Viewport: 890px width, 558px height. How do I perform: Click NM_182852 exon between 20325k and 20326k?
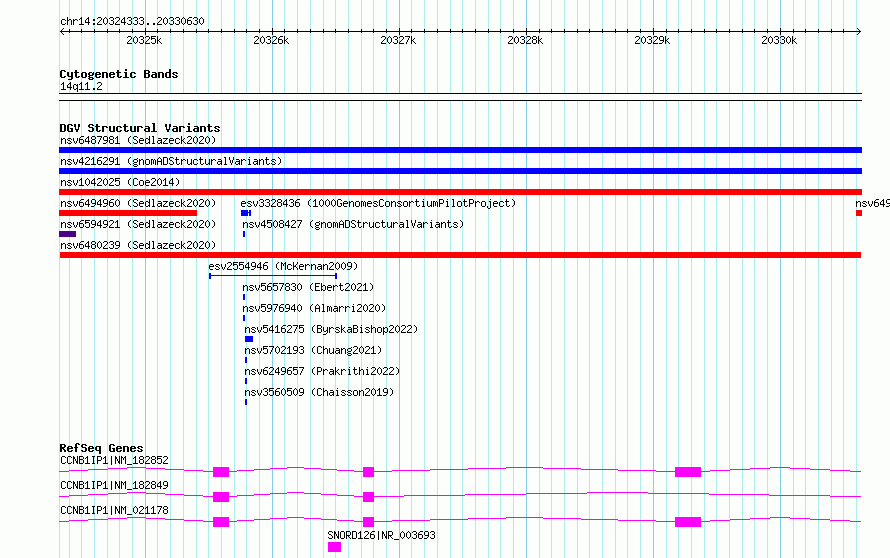(x=221, y=472)
